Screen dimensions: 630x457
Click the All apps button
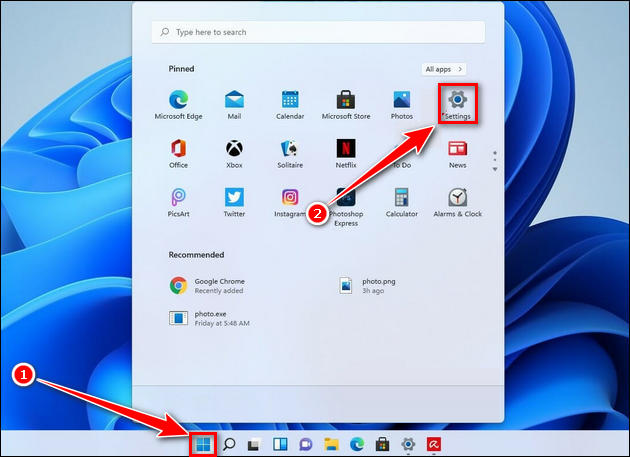444,69
